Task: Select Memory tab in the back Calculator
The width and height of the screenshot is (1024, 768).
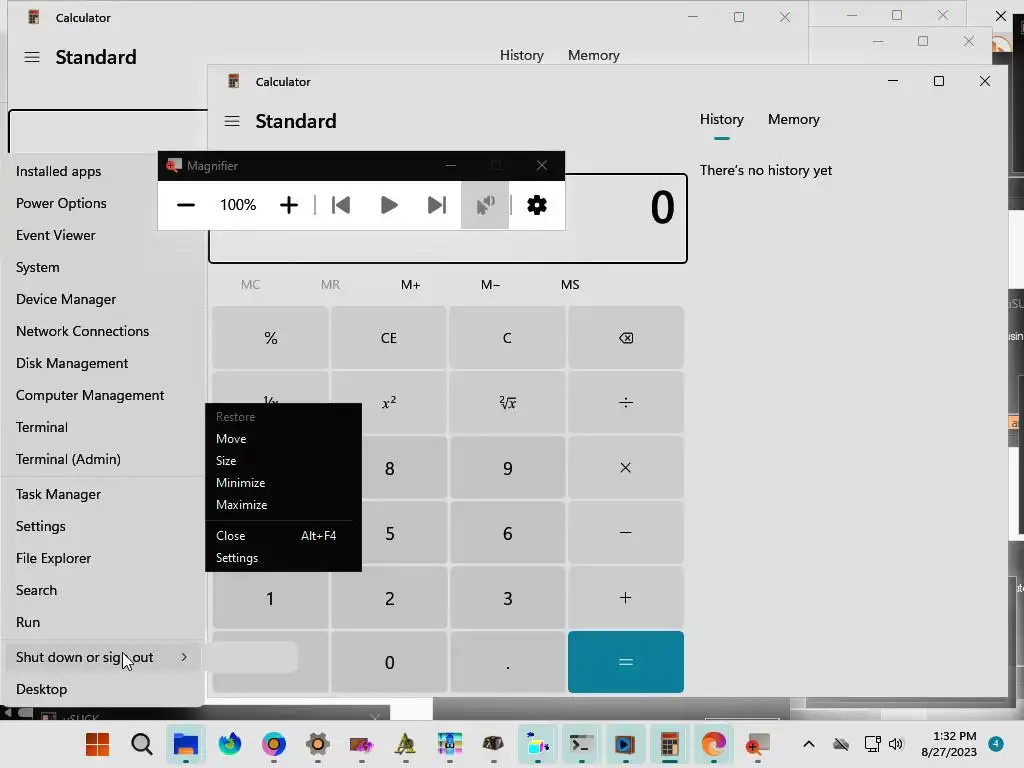Action: 594,56
